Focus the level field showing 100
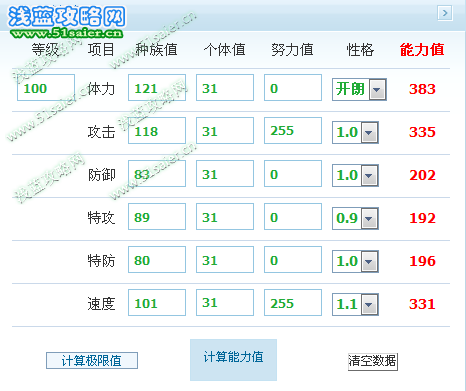Screen dimensions: 466x391 point(46,88)
